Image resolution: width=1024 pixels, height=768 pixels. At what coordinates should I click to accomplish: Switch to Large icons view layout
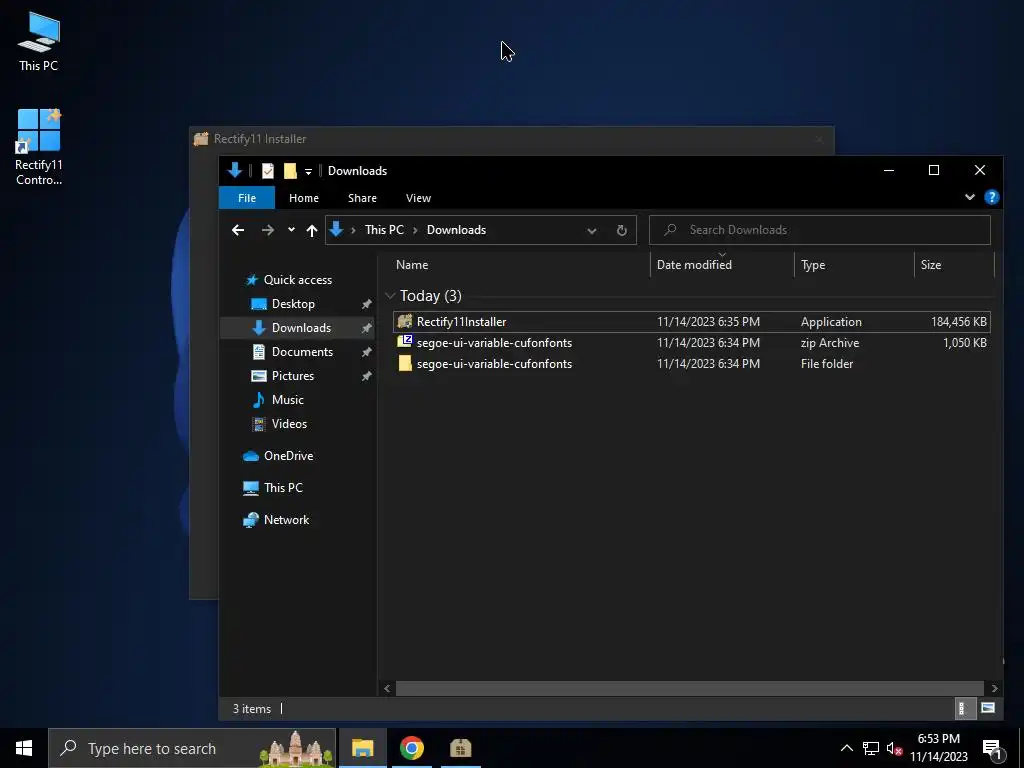(987, 709)
